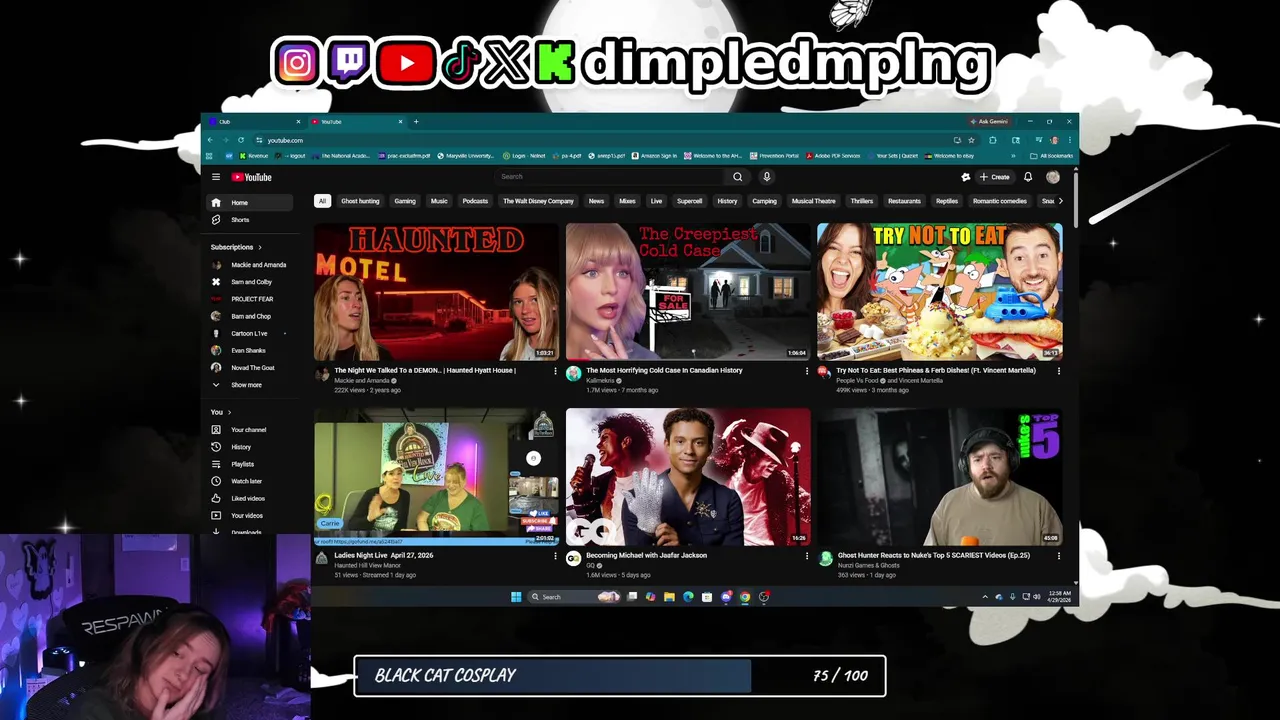Open options menu for Haunted Hyatt House video
Image resolution: width=1280 pixels, height=720 pixels.
click(555, 371)
